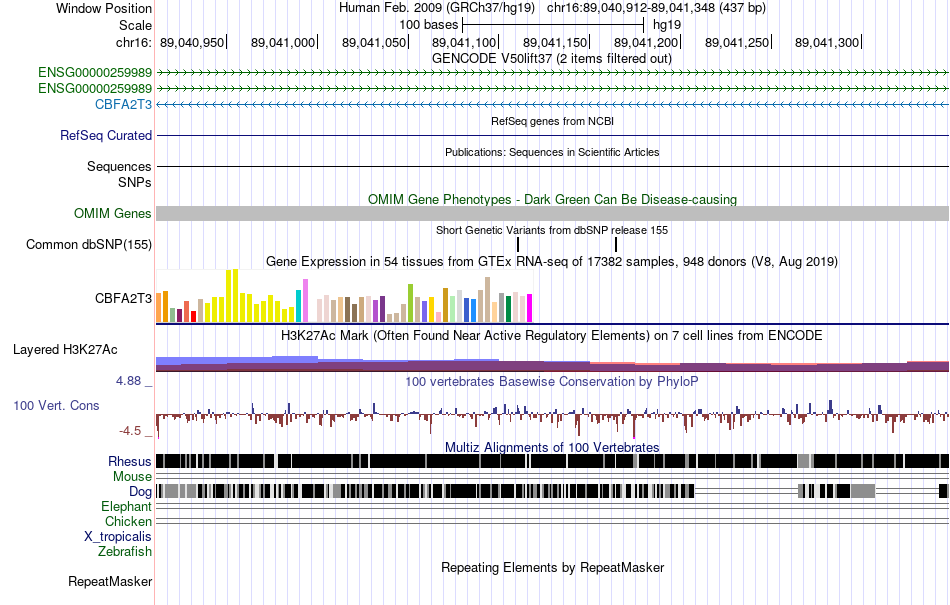Select the Elephant alignment label
The height and width of the screenshot is (605, 950).
pyautogui.click(x=126, y=506)
